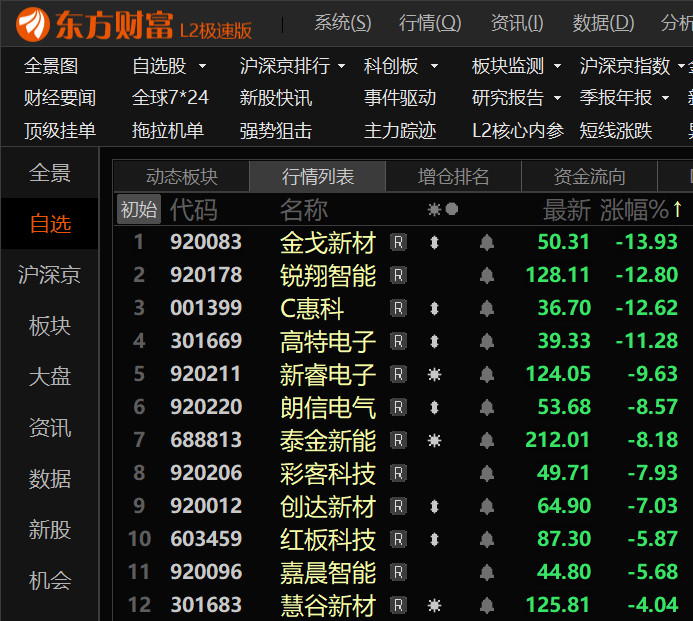Open 全景图 from the toolbar
The width and height of the screenshot is (693, 621).
click(x=51, y=66)
